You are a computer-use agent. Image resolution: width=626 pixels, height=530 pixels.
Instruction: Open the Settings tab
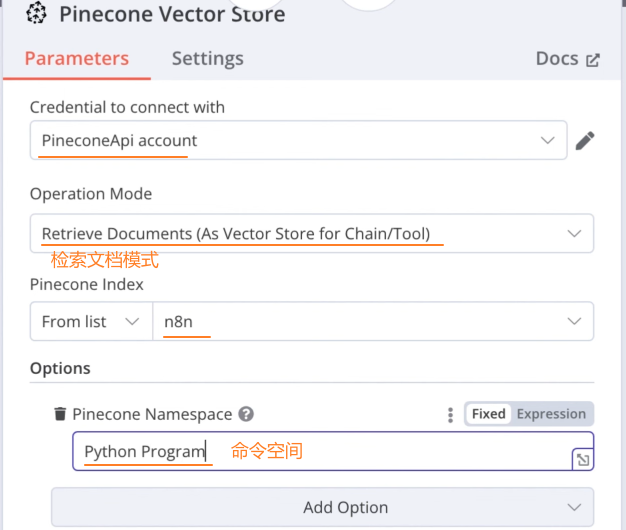click(x=207, y=58)
